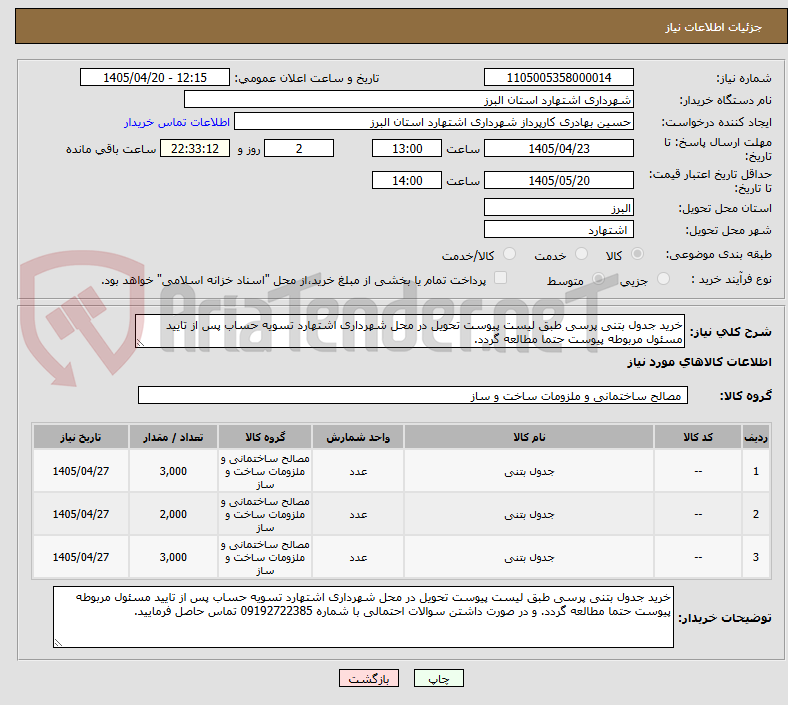The height and width of the screenshot is (705, 788).
Task: Click جدول بتنی in row 2
Action: [529, 515]
